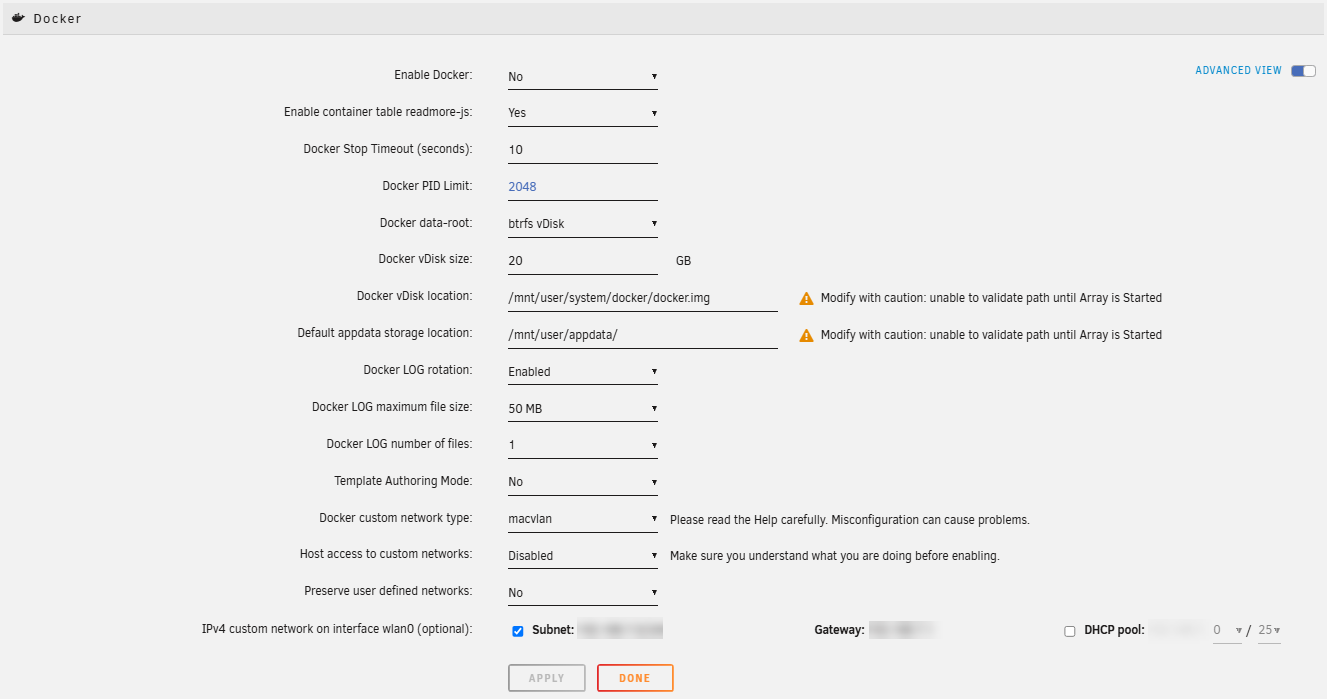
Task: Enable the DHCP pool checkbox
Action: click(1069, 630)
